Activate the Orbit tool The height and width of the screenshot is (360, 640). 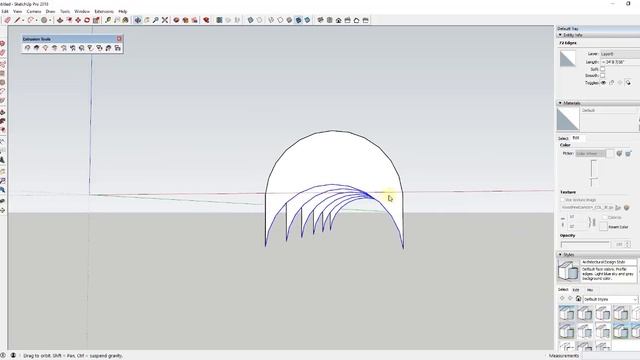[138, 20]
